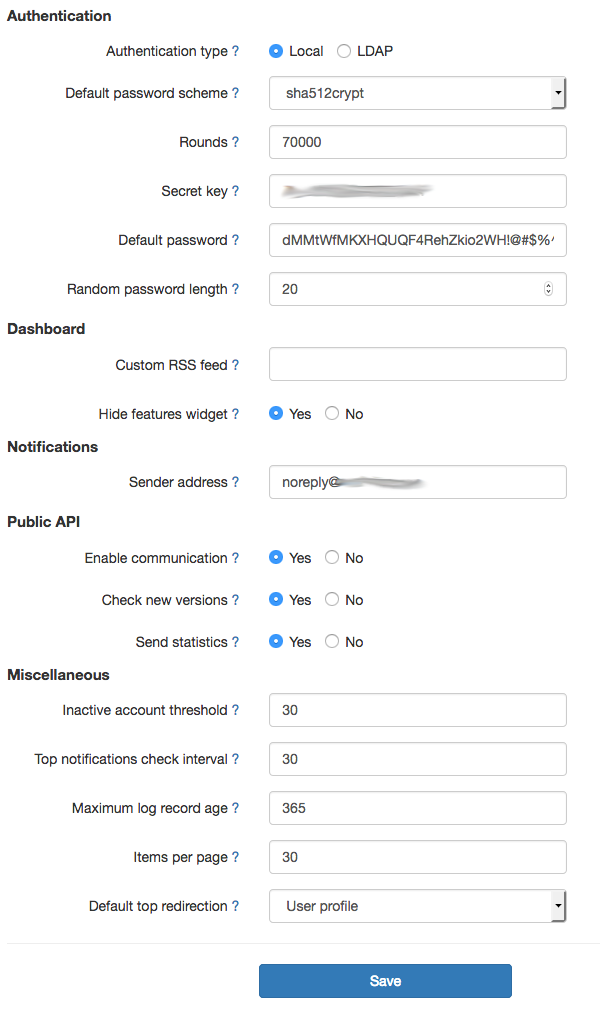Open help for Maximum log record age
The height and width of the screenshot is (1026, 600).
tap(236, 808)
